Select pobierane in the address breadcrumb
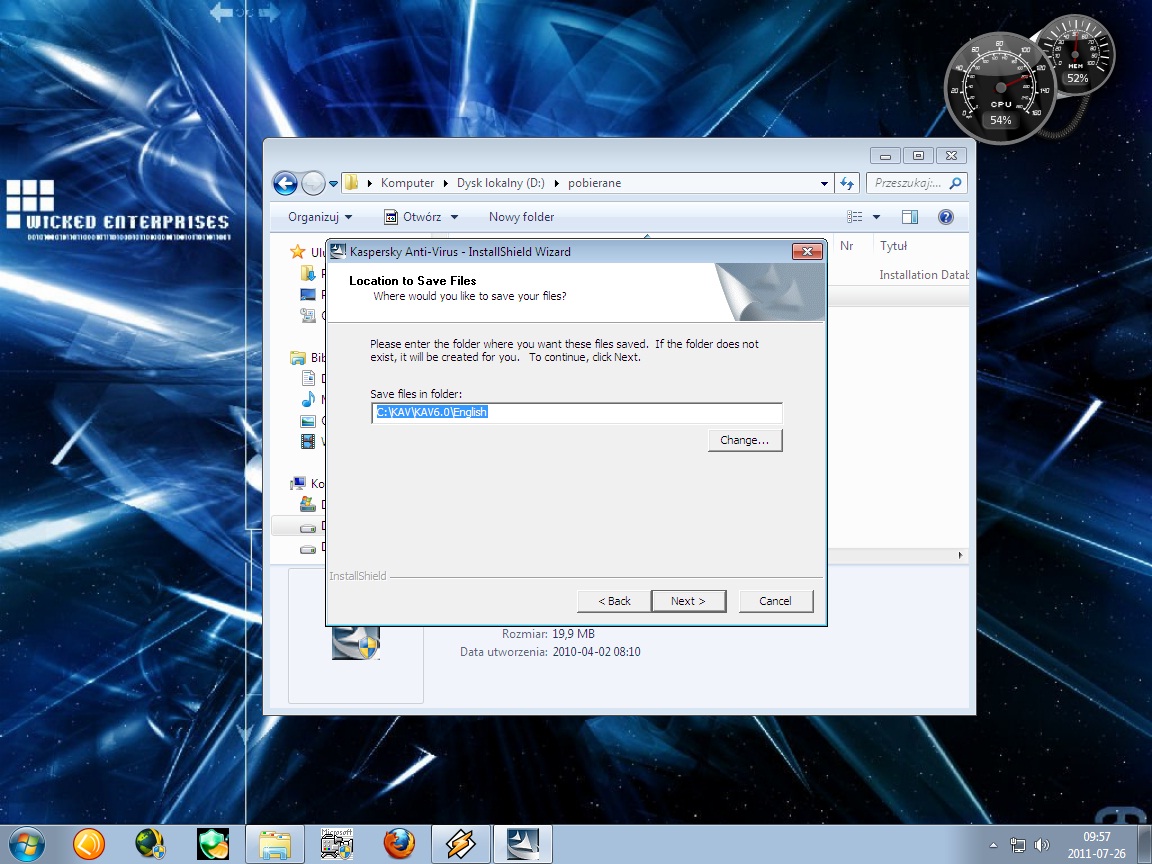 594,183
